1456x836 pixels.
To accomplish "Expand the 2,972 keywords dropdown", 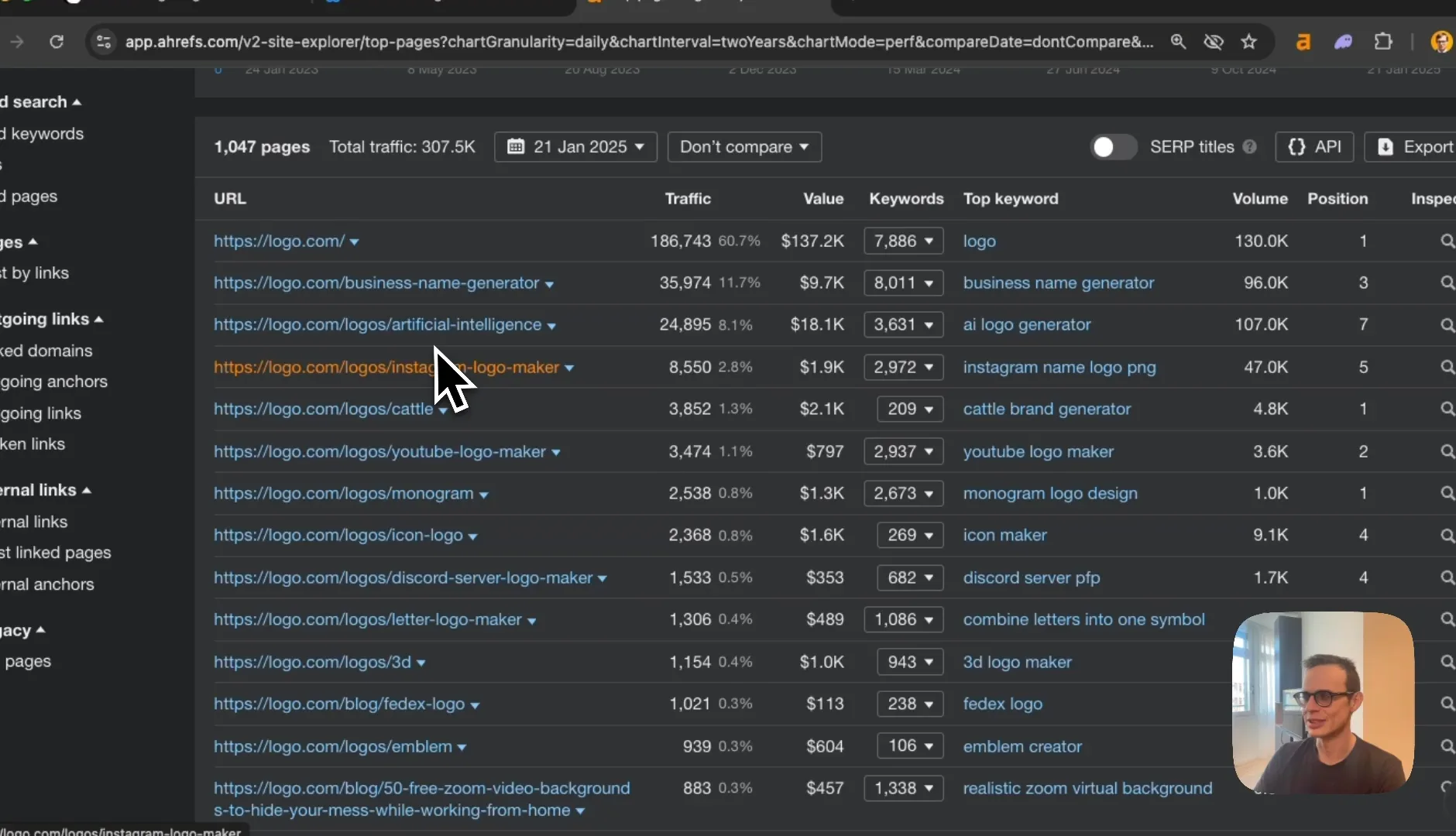I will (x=904, y=367).
